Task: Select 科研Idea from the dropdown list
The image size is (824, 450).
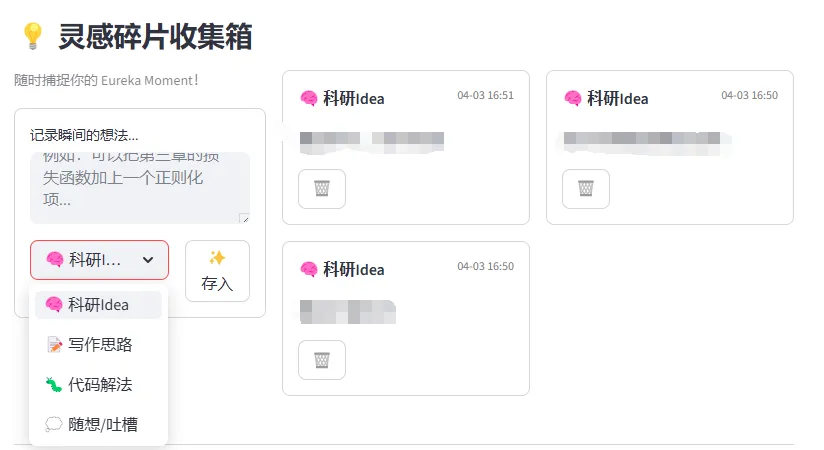Action: pyautogui.click(x=98, y=305)
